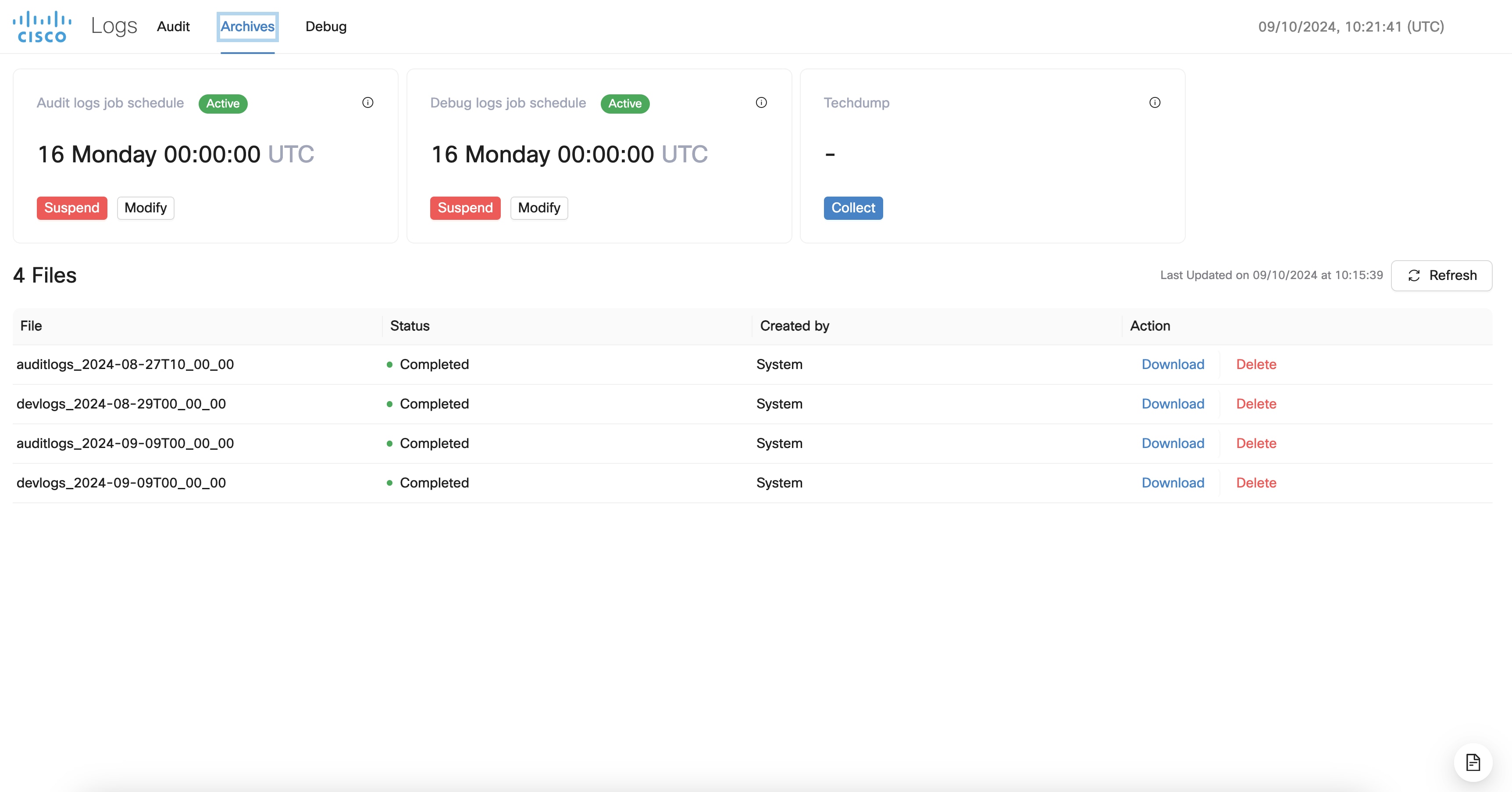Click the Cisco logo

(x=42, y=27)
